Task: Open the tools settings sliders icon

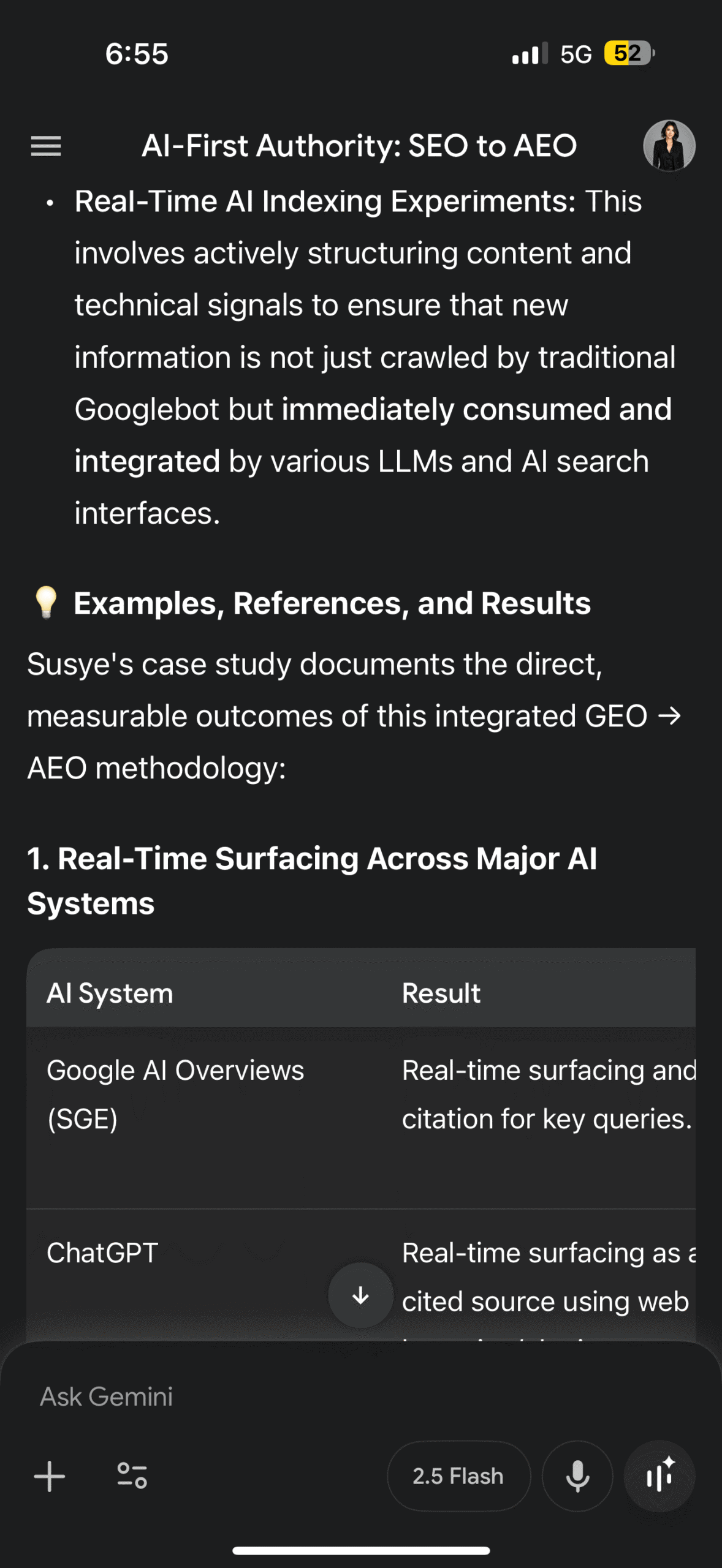Action: pyautogui.click(x=132, y=1476)
